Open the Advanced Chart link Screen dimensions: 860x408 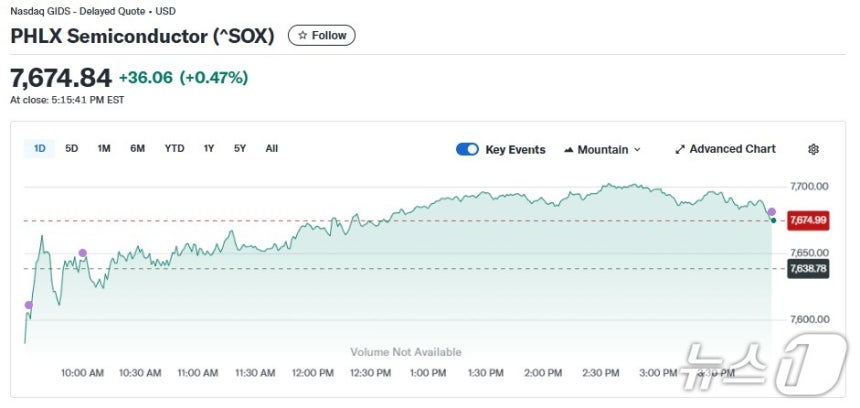(732, 149)
